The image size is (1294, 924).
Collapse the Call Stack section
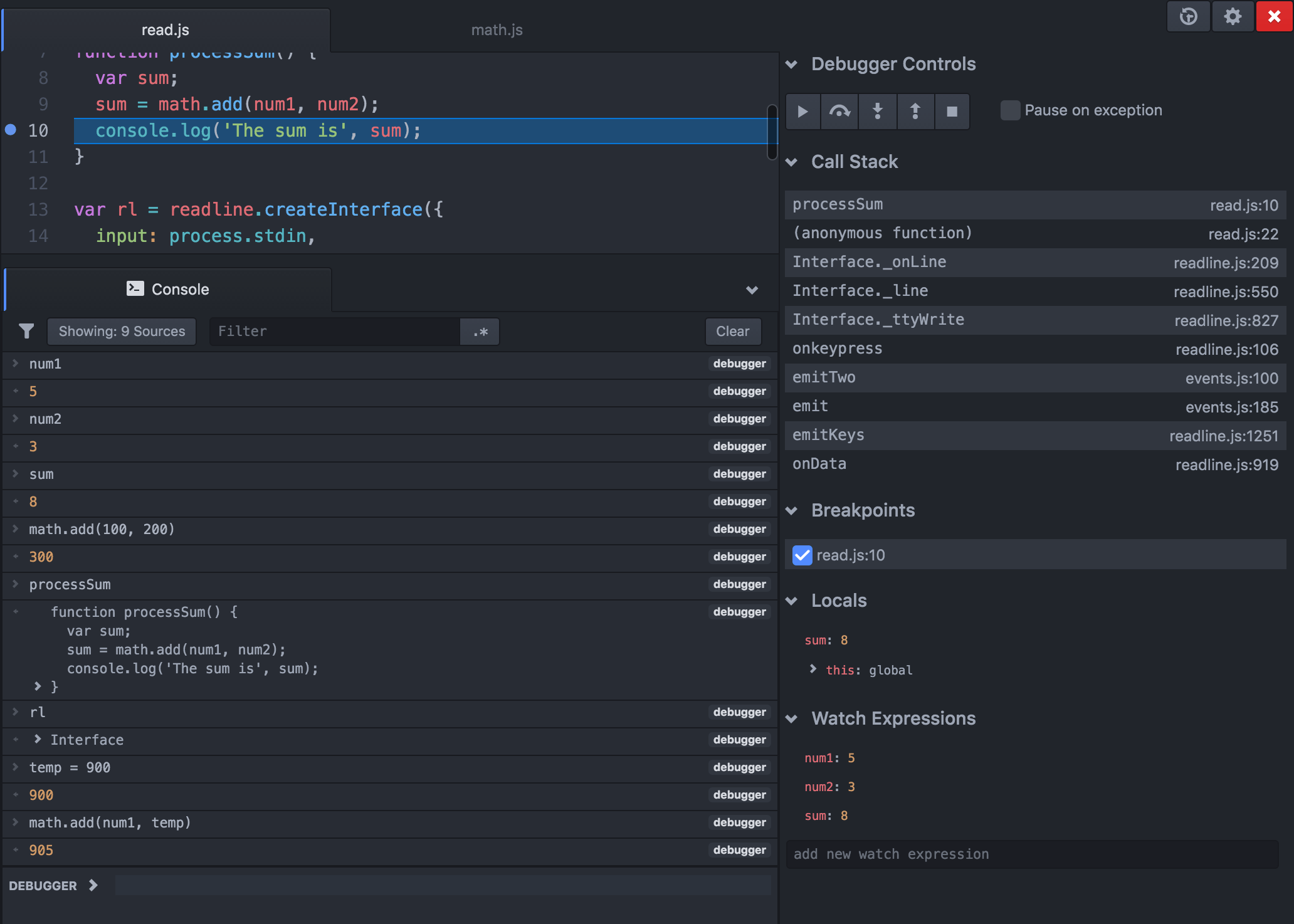click(x=792, y=162)
